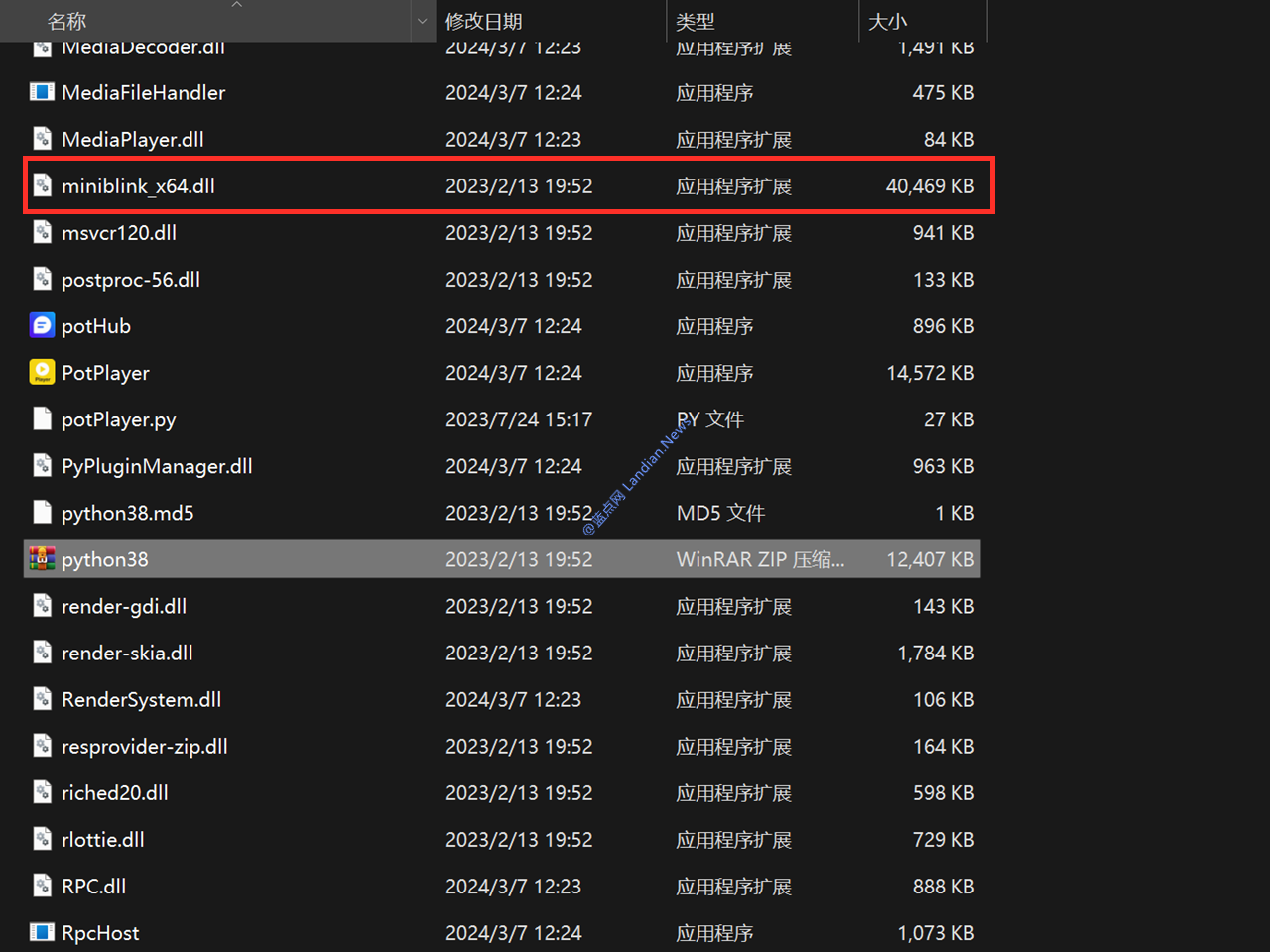Click the PY 文件 type of potPlayer.py
Image resolution: width=1270 pixels, height=952 pixels.
coord(710,419)
